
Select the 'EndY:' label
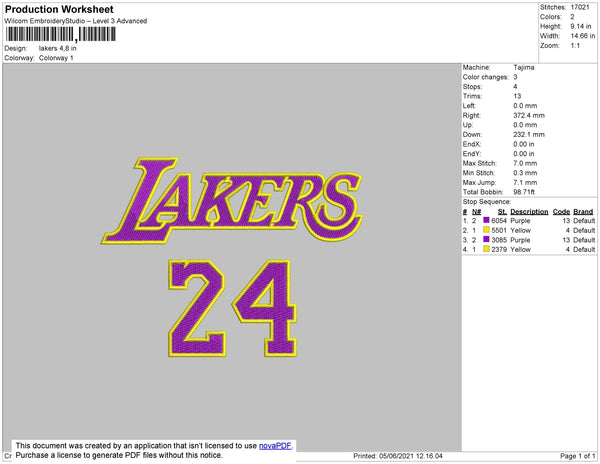(472, 153)
